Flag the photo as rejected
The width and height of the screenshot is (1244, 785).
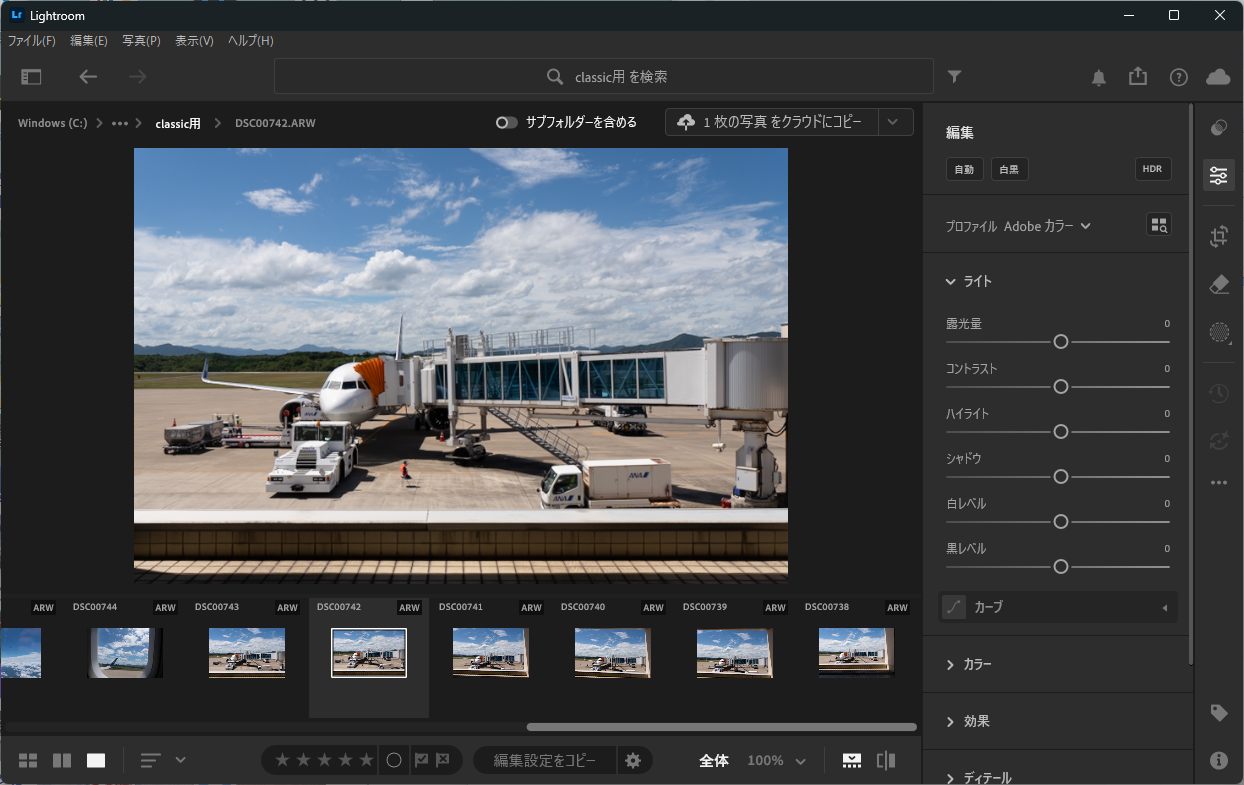pos(442,761)
